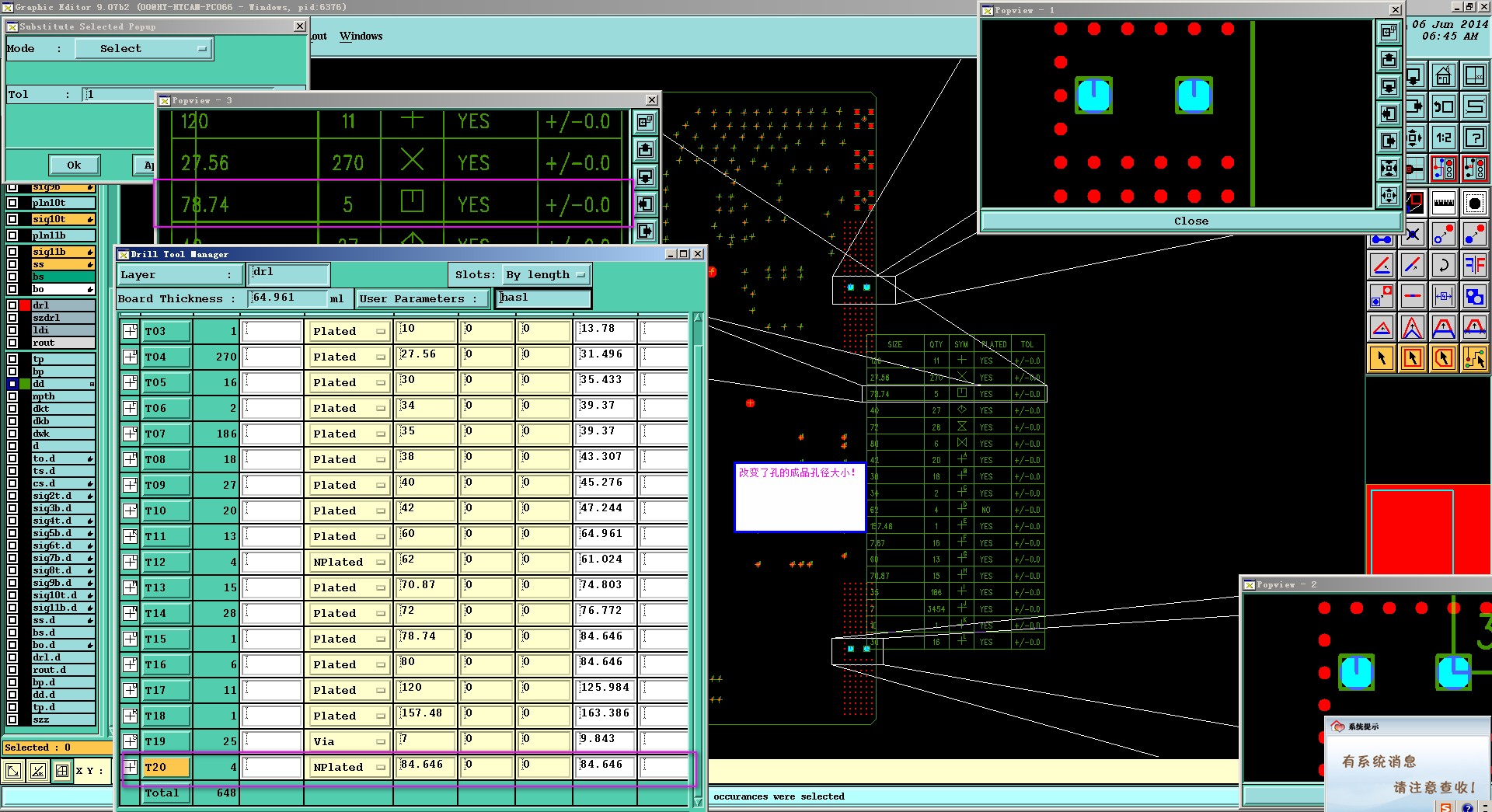Click the T07 tool button
This screenshot has width=1492, height=812.
[166, 434]
